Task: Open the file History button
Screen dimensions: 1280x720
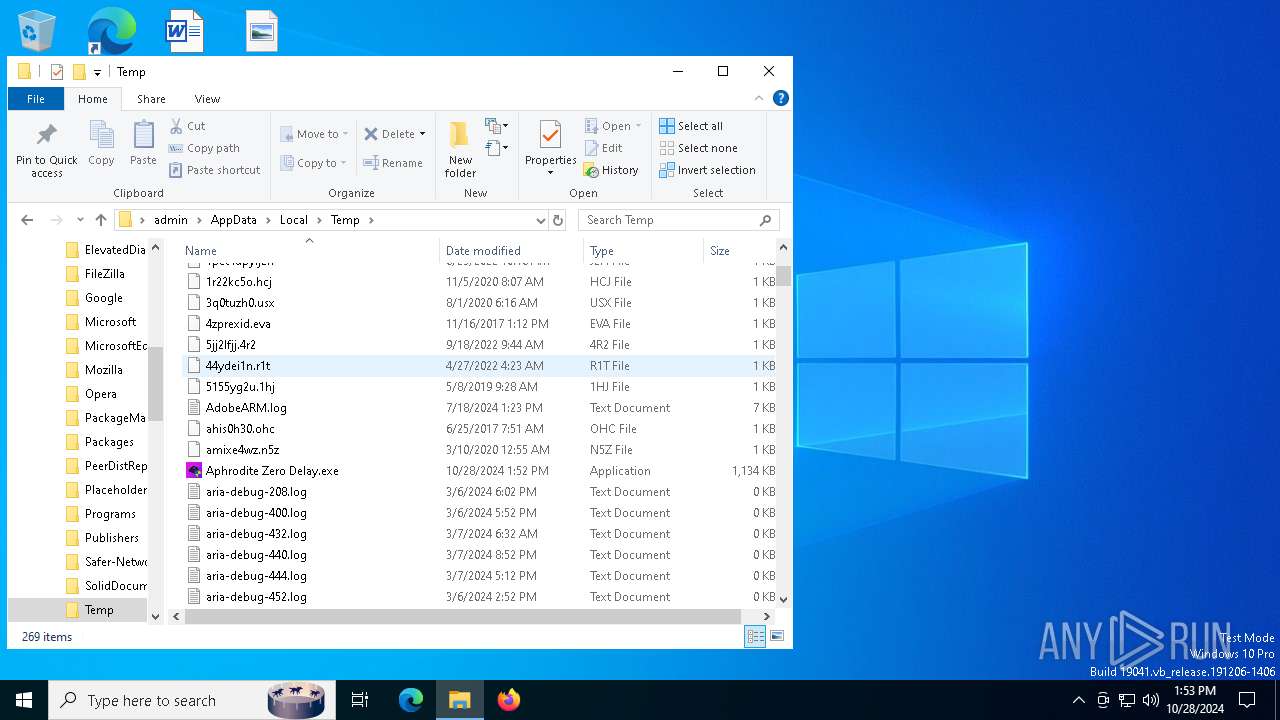Action: (x=611, y=170)
